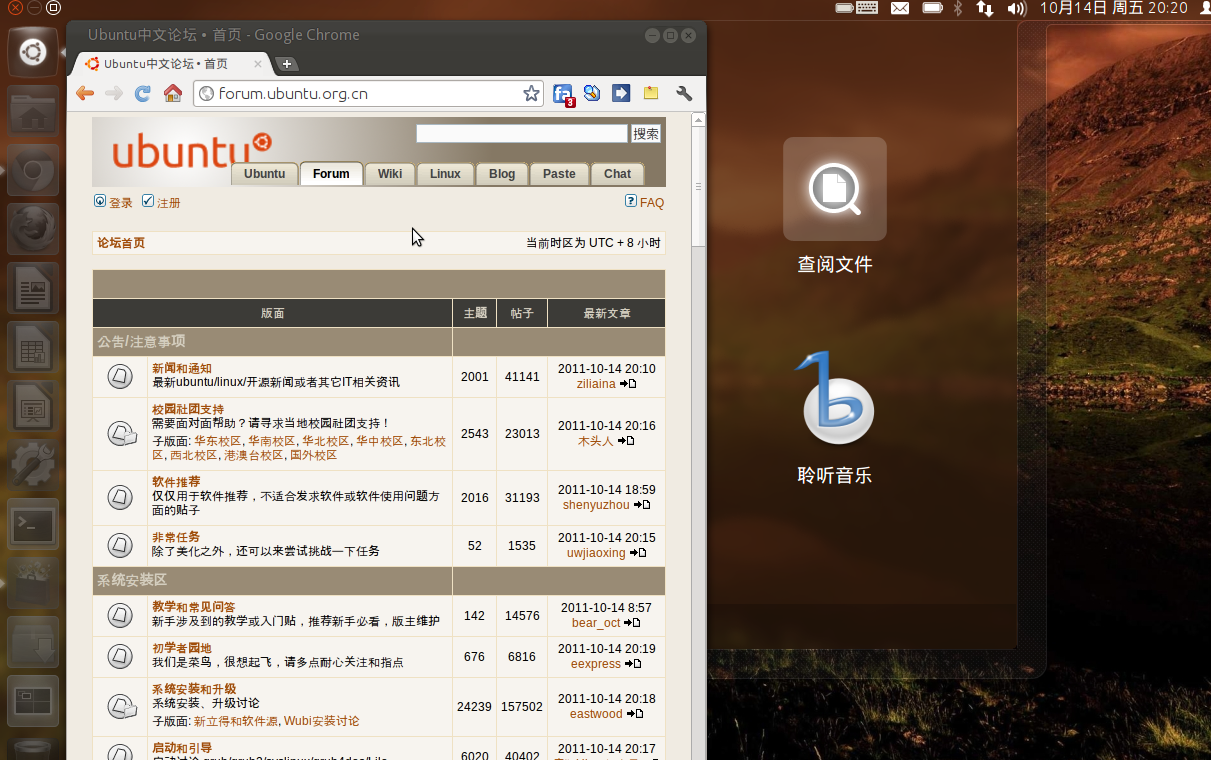This screenshot has width=1211, height=760.
Task: Open the 新立得和软件源 subforum link
Action: coord(236,721)
